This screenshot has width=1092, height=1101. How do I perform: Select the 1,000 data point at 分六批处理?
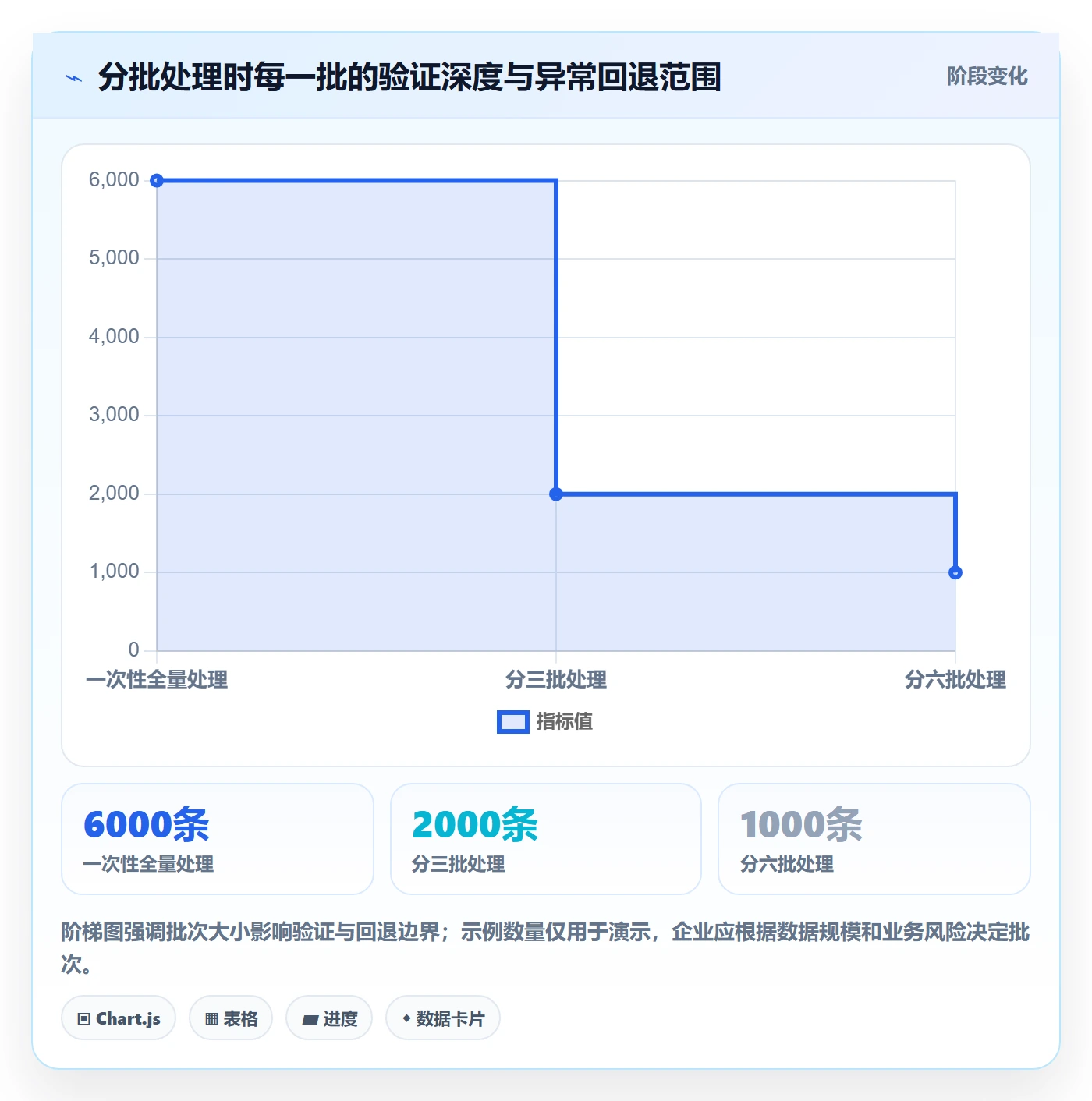[x=955, y=573]
